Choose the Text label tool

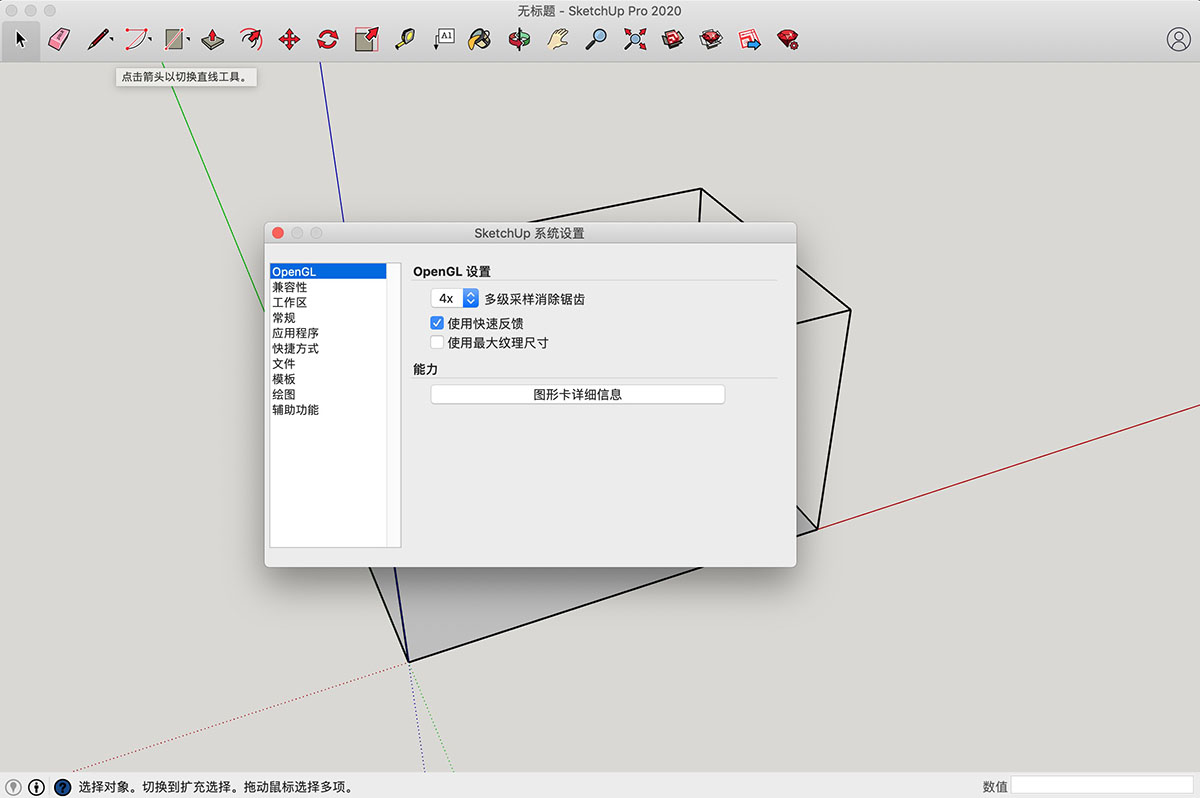[443, 40]
